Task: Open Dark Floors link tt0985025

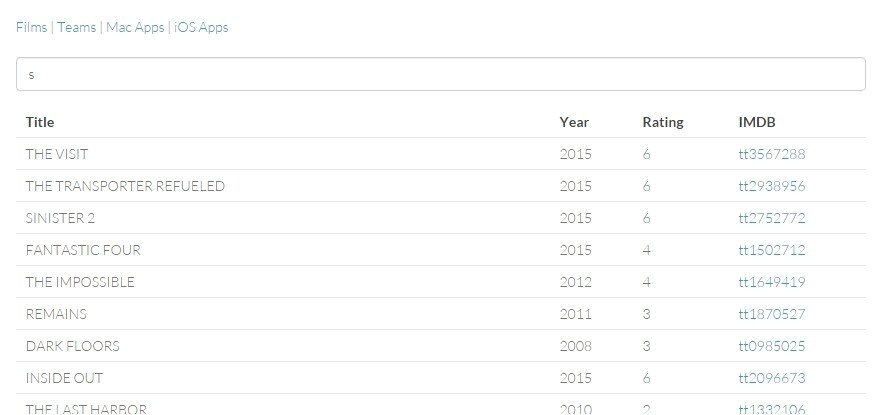Action: 771,346
